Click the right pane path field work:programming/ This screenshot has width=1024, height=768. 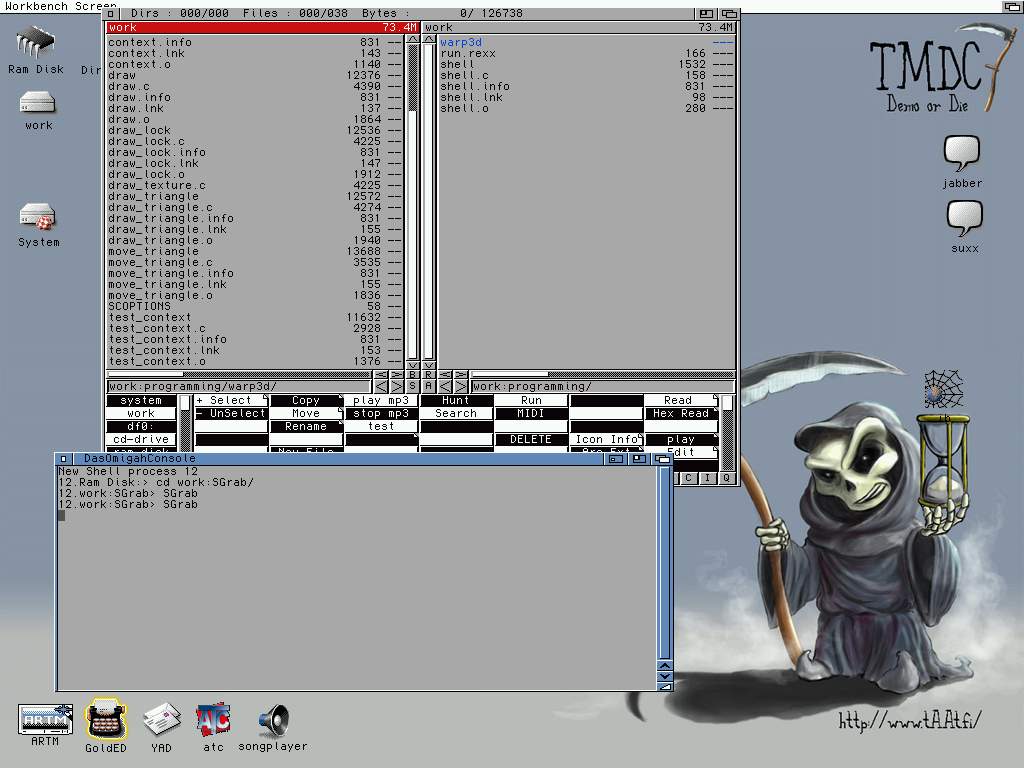pyautogui.click(x=603, y=386)
